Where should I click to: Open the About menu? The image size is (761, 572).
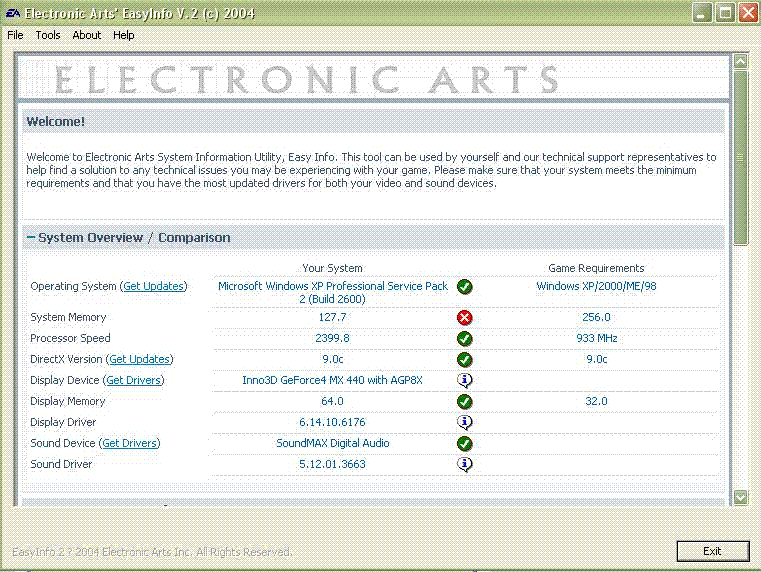(86, 35)
